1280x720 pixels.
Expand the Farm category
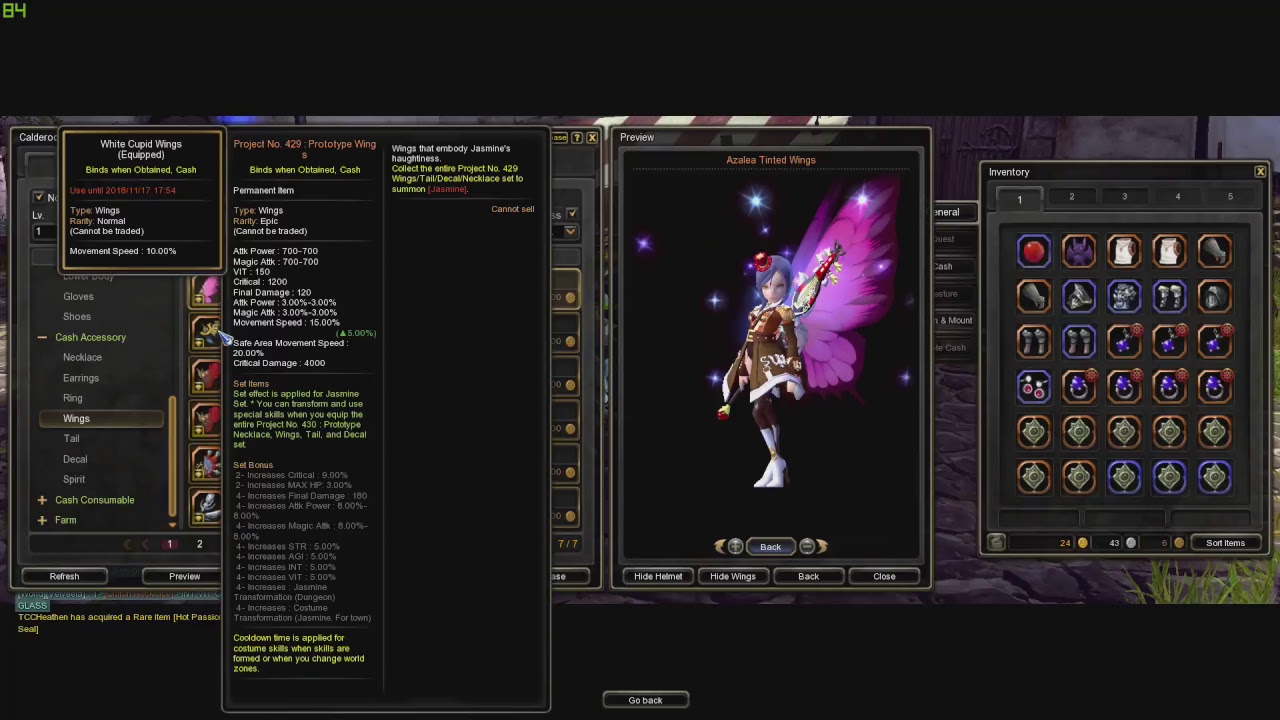point(42,520)
